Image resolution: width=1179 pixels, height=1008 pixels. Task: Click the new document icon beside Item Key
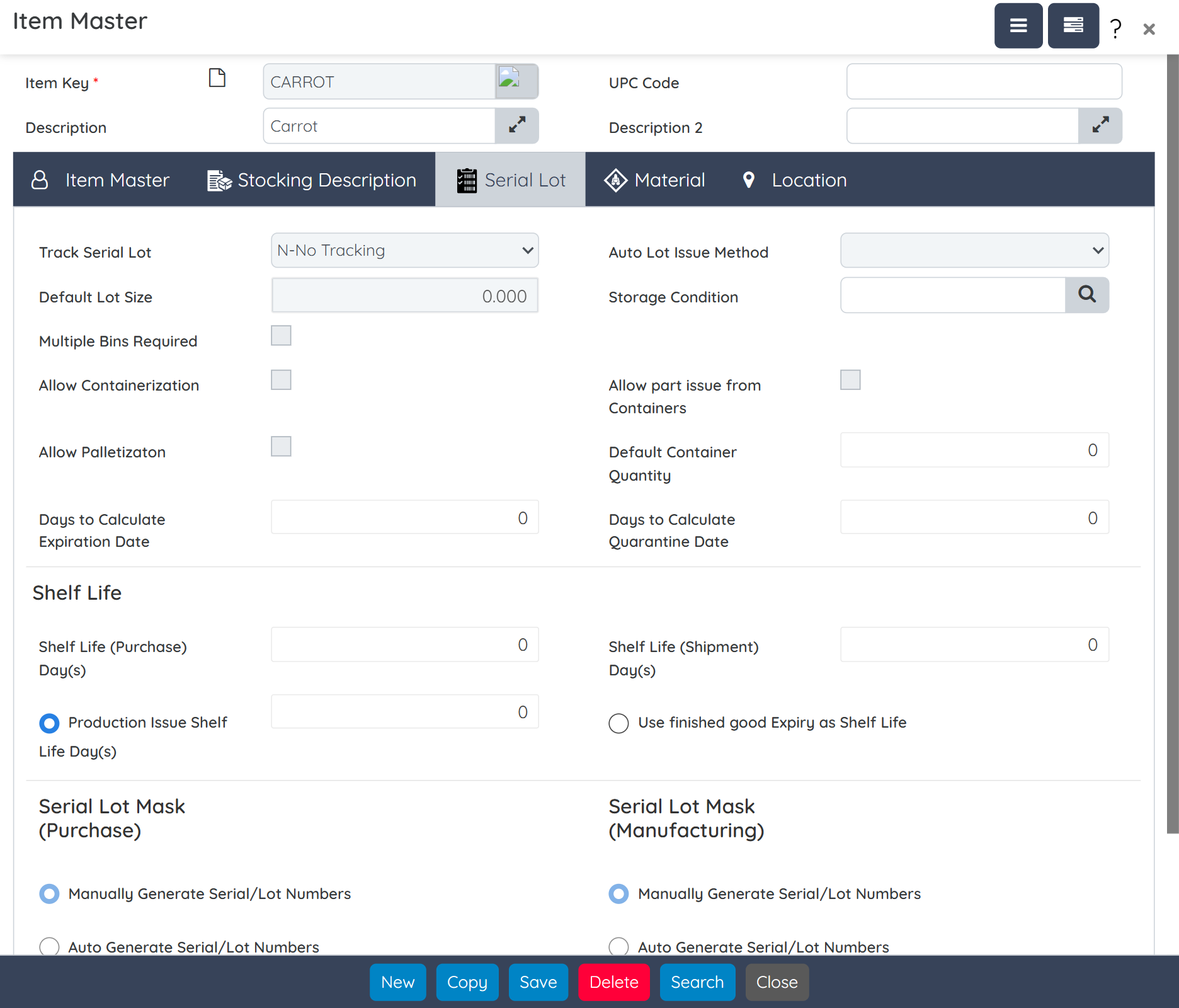pos(217,78)
